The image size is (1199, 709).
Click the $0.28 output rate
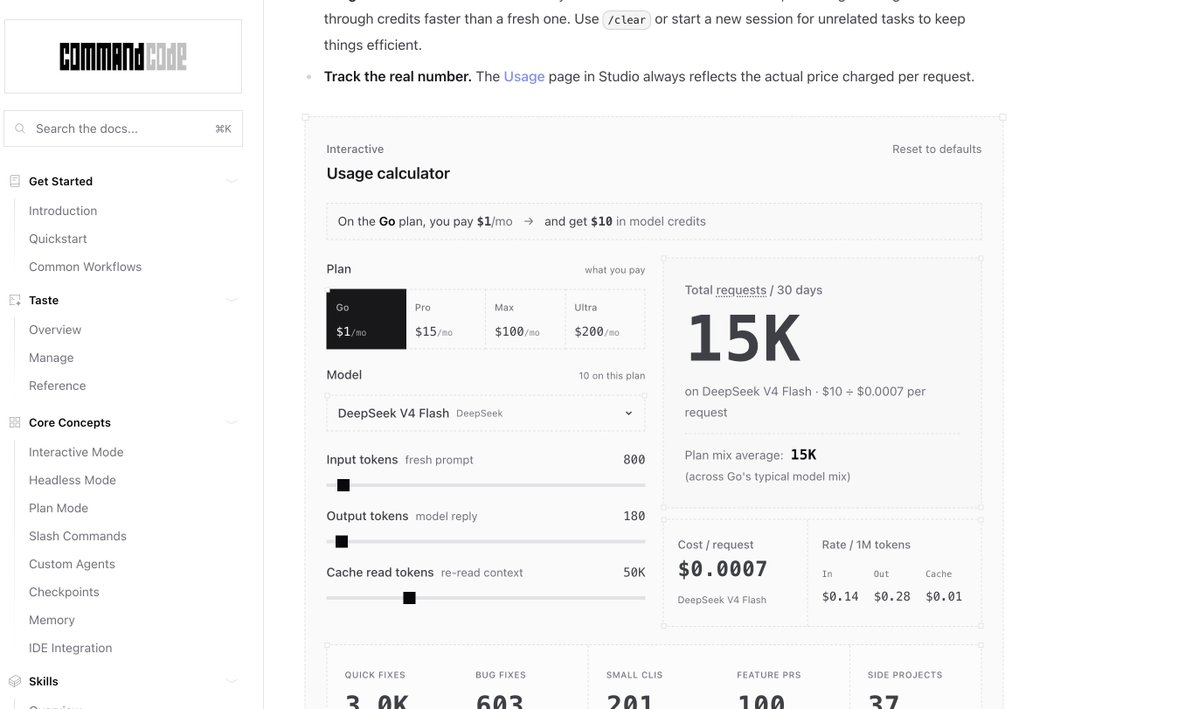tap(892, 597)
